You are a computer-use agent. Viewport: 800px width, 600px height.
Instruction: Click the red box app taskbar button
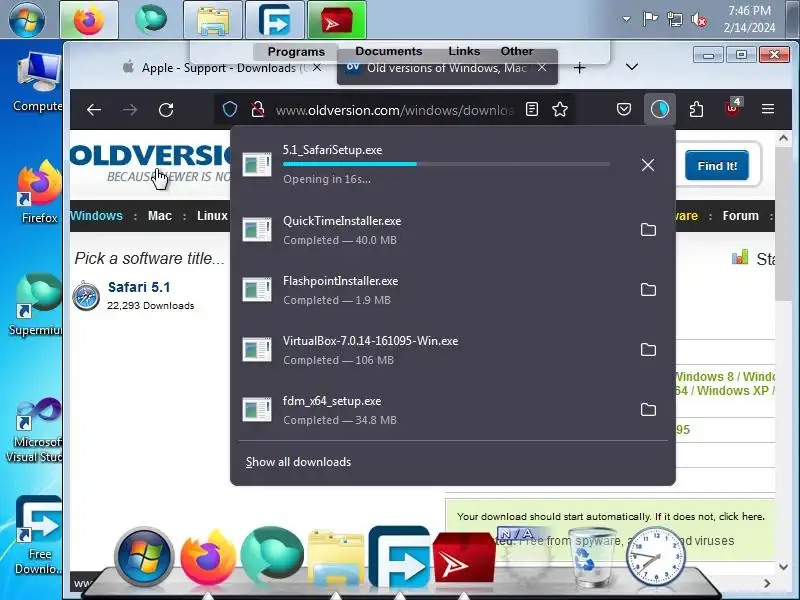click(x=337, y=19)
